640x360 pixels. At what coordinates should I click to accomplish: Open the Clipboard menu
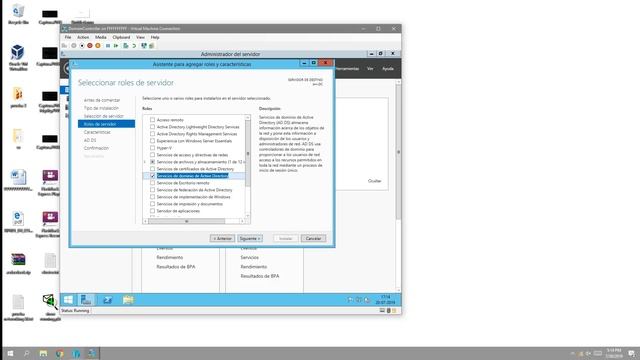click(121, 37)
